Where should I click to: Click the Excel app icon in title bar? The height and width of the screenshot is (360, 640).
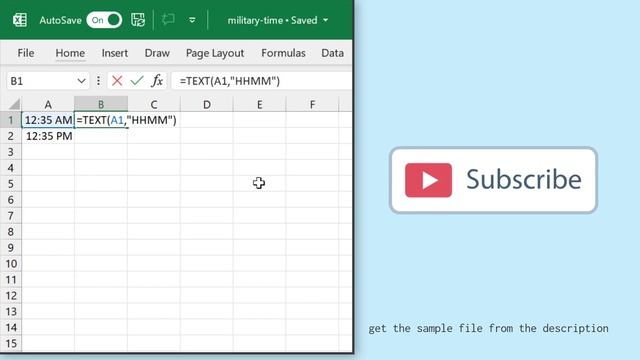[20, 20]
